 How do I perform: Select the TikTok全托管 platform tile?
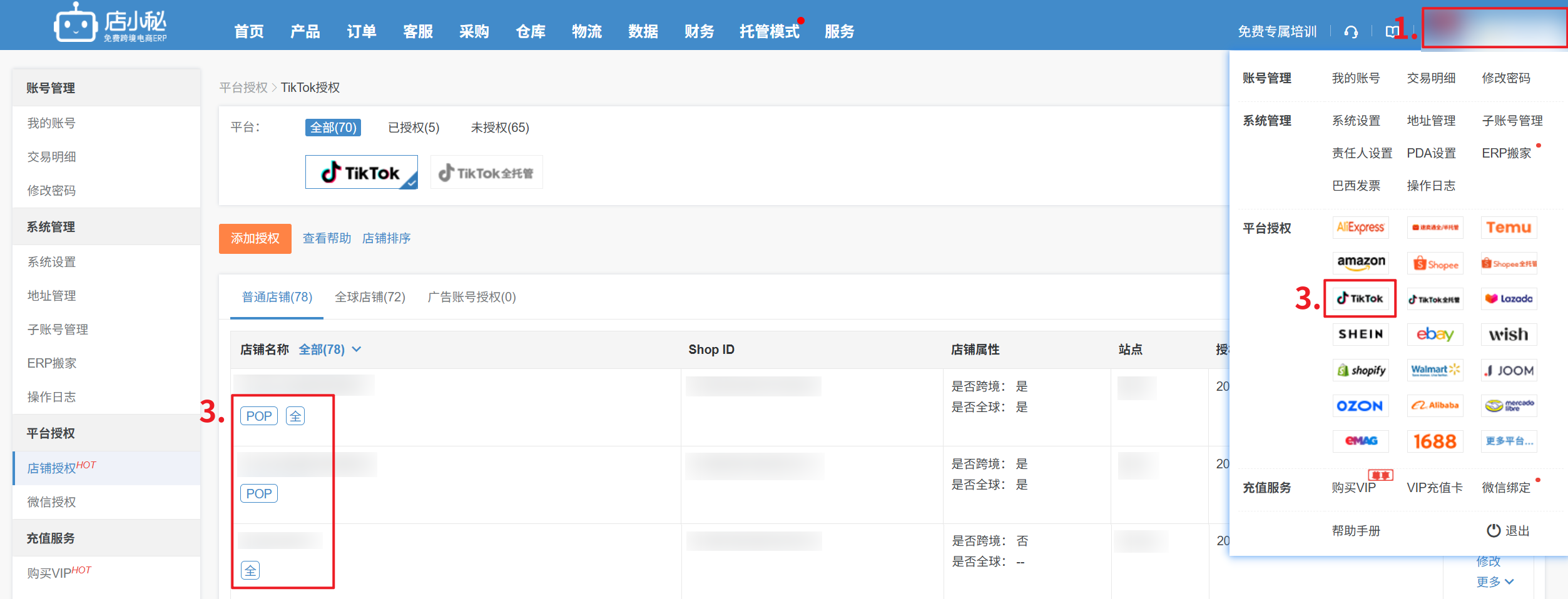(x=486, y=173)
